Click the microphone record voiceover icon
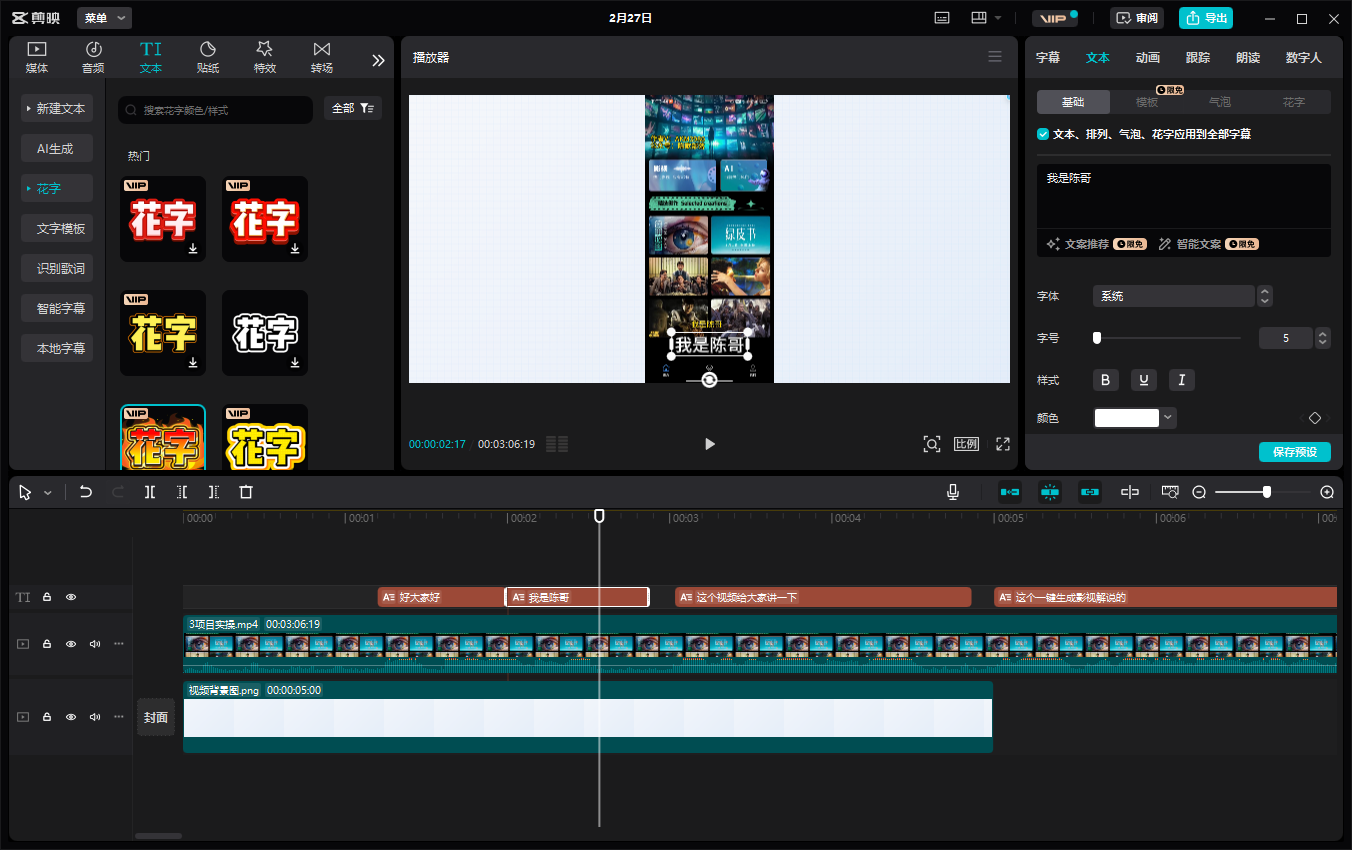The width and height of the screenshot is (1352, 850). point(953,492)
